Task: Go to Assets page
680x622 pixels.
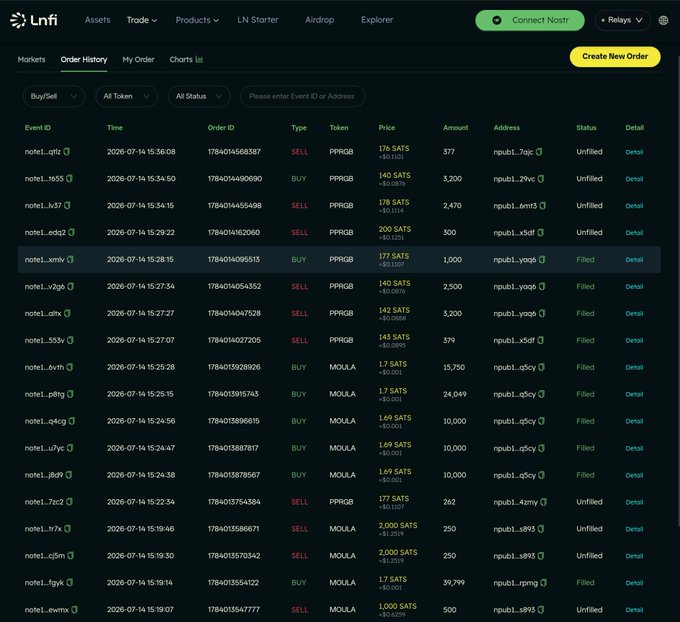Action: (98, 20)
